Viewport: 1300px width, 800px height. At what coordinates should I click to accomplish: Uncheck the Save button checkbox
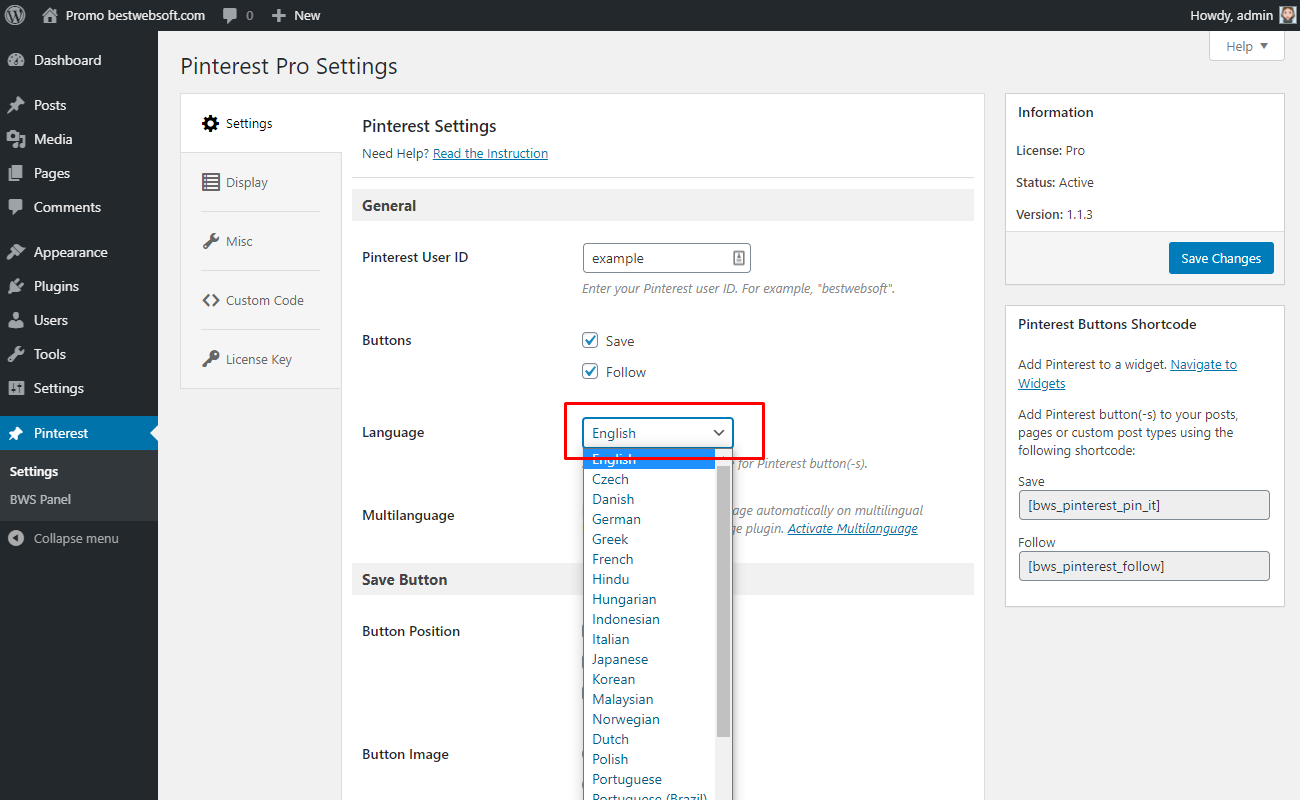coord(590,340)
